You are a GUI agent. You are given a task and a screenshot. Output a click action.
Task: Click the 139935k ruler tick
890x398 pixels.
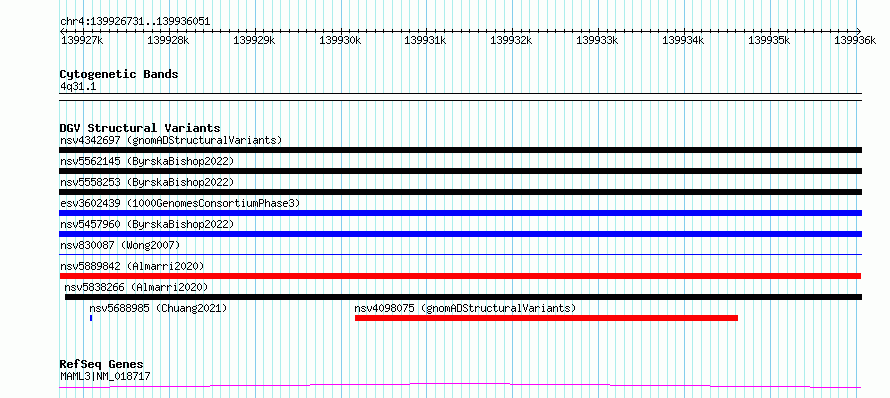(x=770, y=40)
